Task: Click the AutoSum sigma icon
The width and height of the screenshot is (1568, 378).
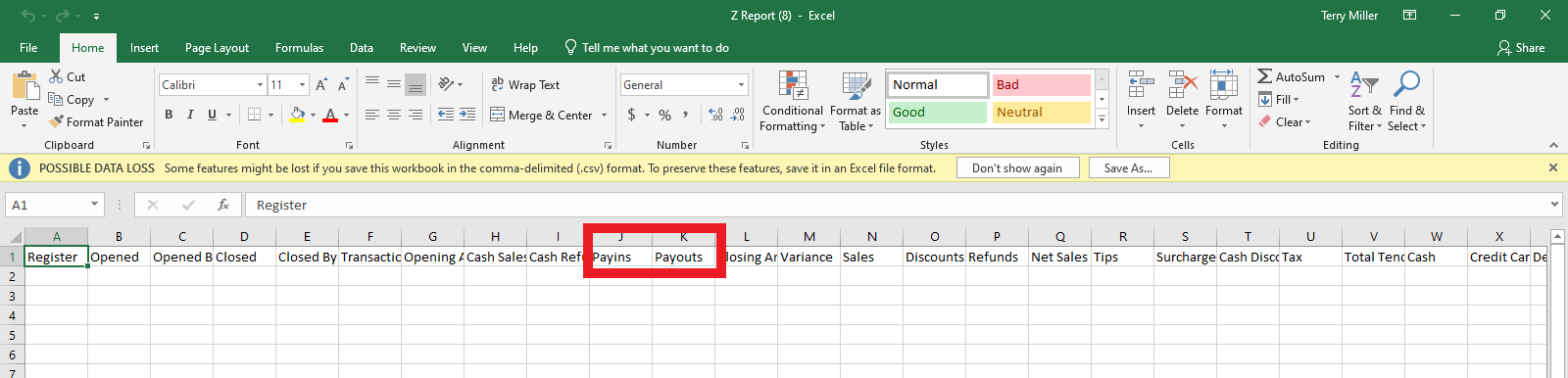Action: tap(1265, 76)
